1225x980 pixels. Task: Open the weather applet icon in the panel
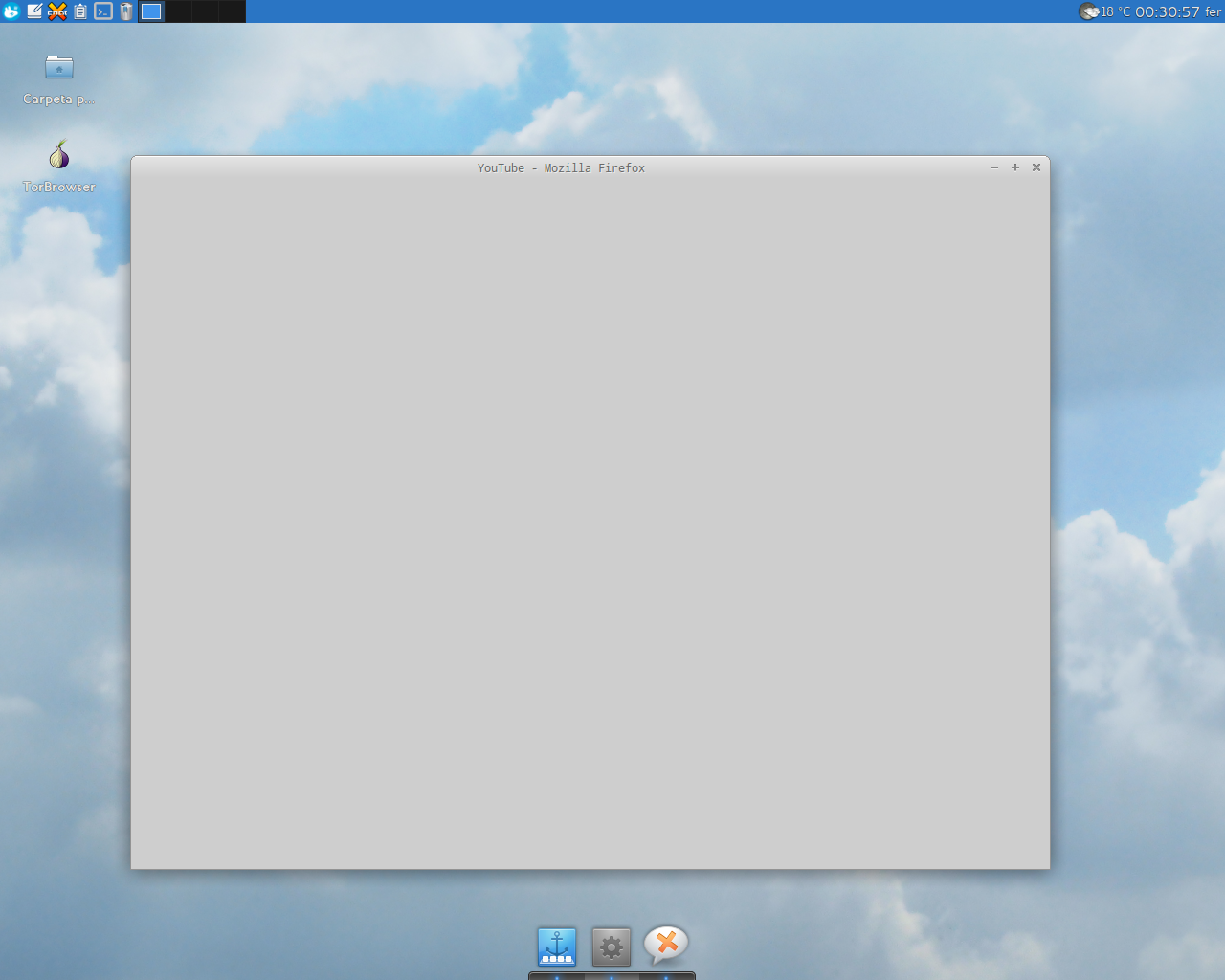1089,11
